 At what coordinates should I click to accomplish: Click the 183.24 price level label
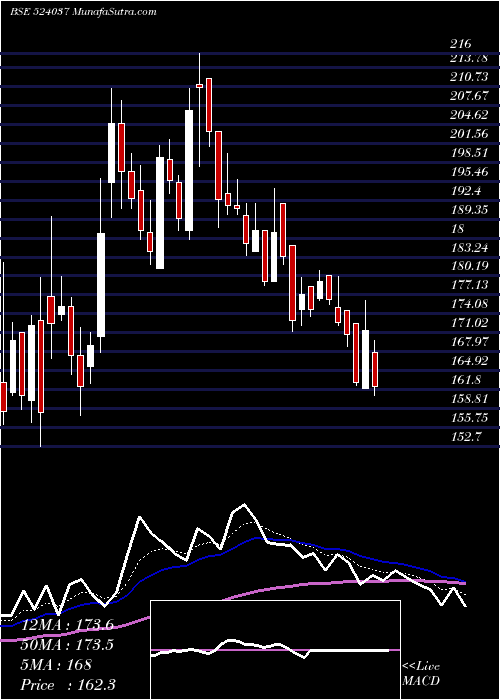[469, 248]
